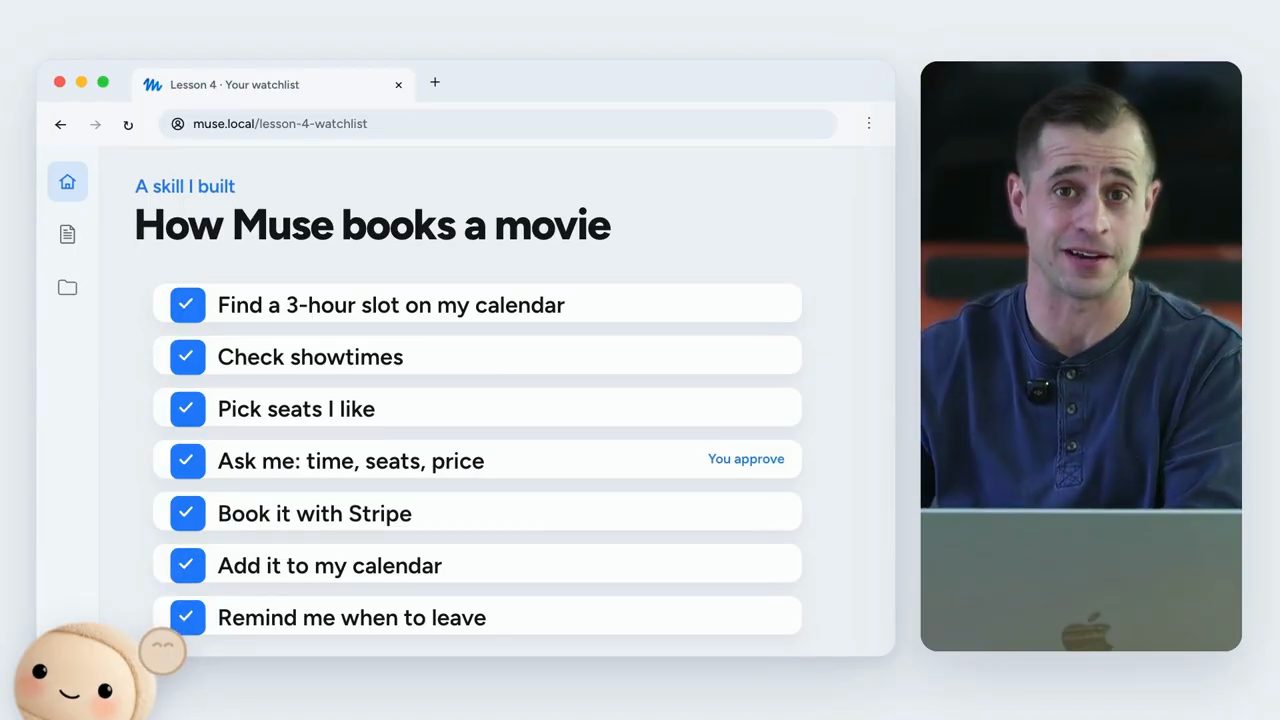Close the Lesson 4 tab
1280x720 pixels.
point(398,85)
